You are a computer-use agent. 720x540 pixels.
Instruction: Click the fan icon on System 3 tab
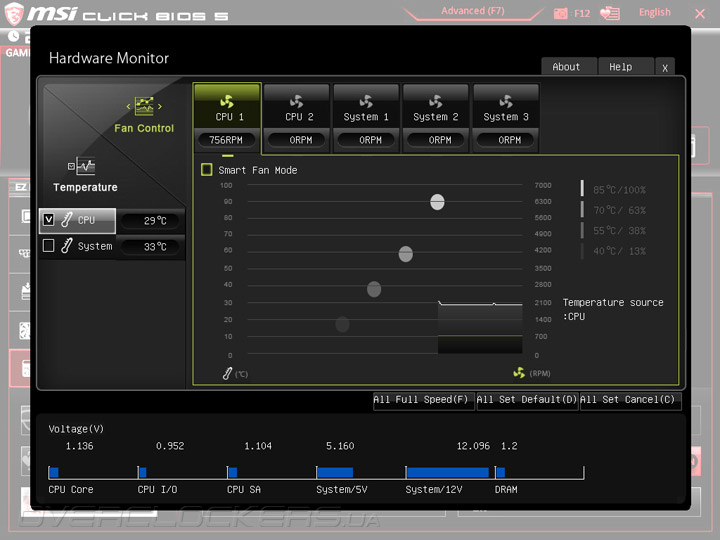[x=506, y=101]
